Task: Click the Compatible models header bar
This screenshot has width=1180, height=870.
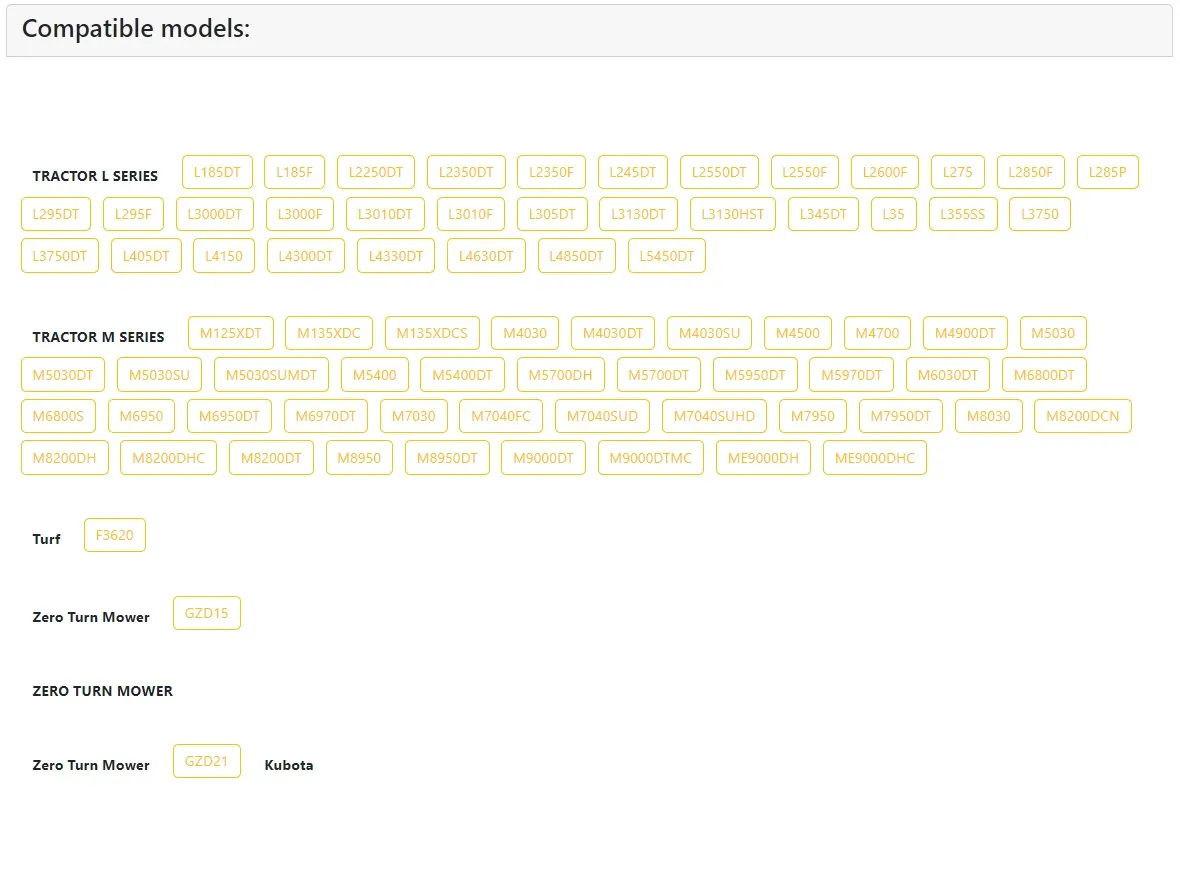Action: point(589,30)
